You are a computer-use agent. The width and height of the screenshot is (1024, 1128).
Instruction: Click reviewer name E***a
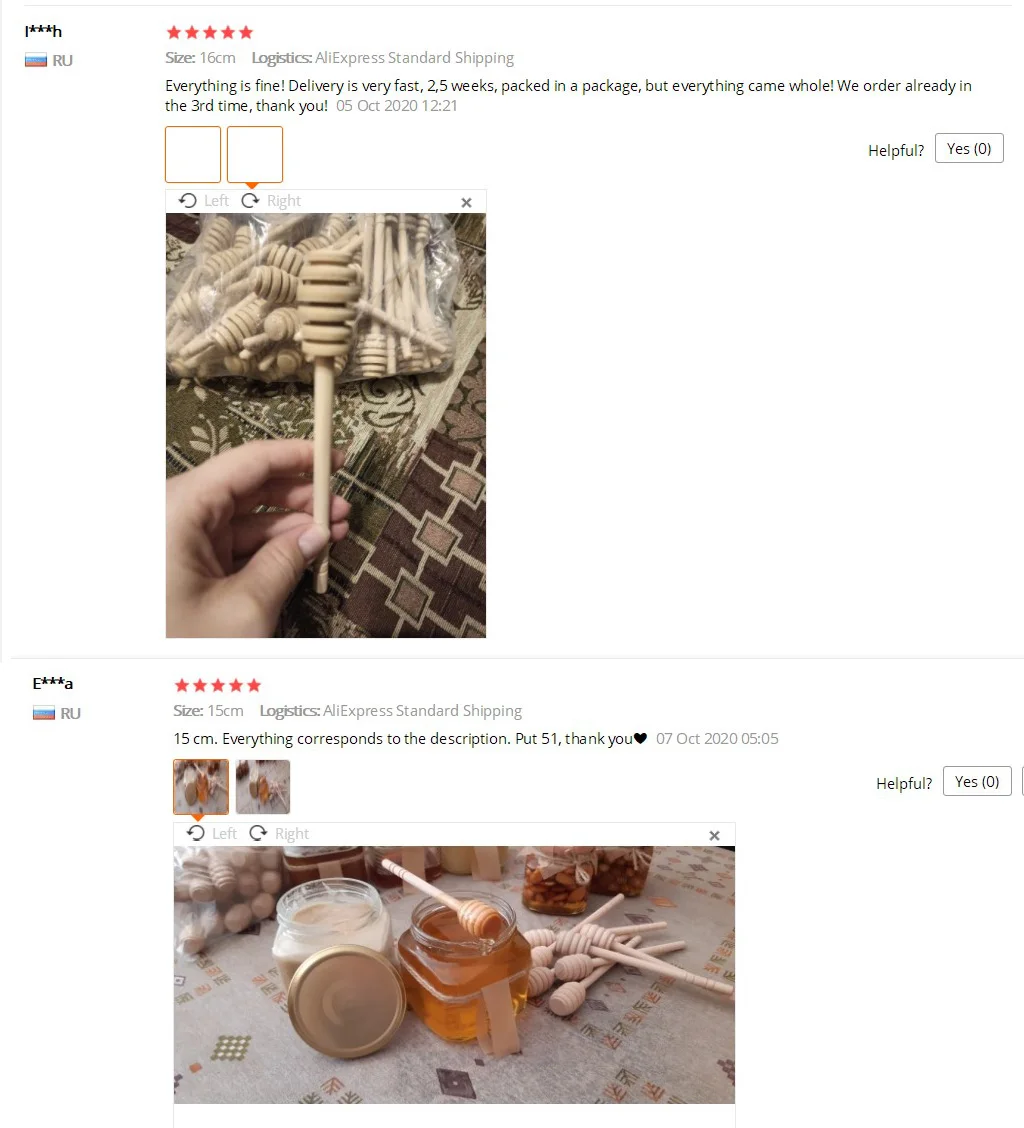click(x=53, y=683)
